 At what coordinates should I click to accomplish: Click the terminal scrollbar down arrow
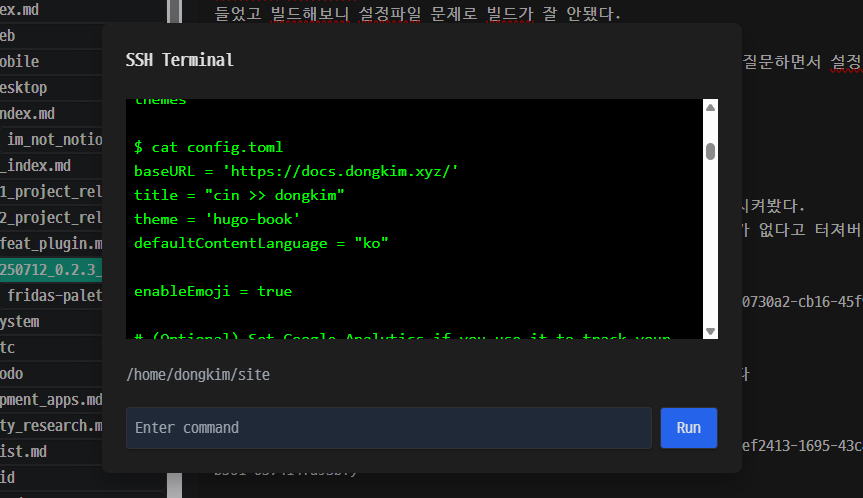click(x=710, y=331)
